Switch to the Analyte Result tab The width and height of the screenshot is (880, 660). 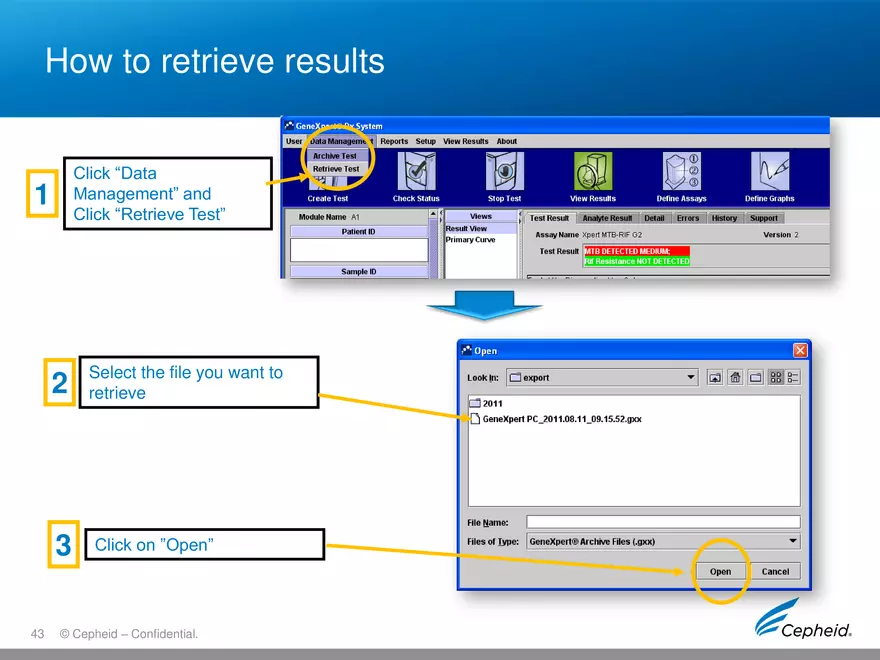[608, 217]
